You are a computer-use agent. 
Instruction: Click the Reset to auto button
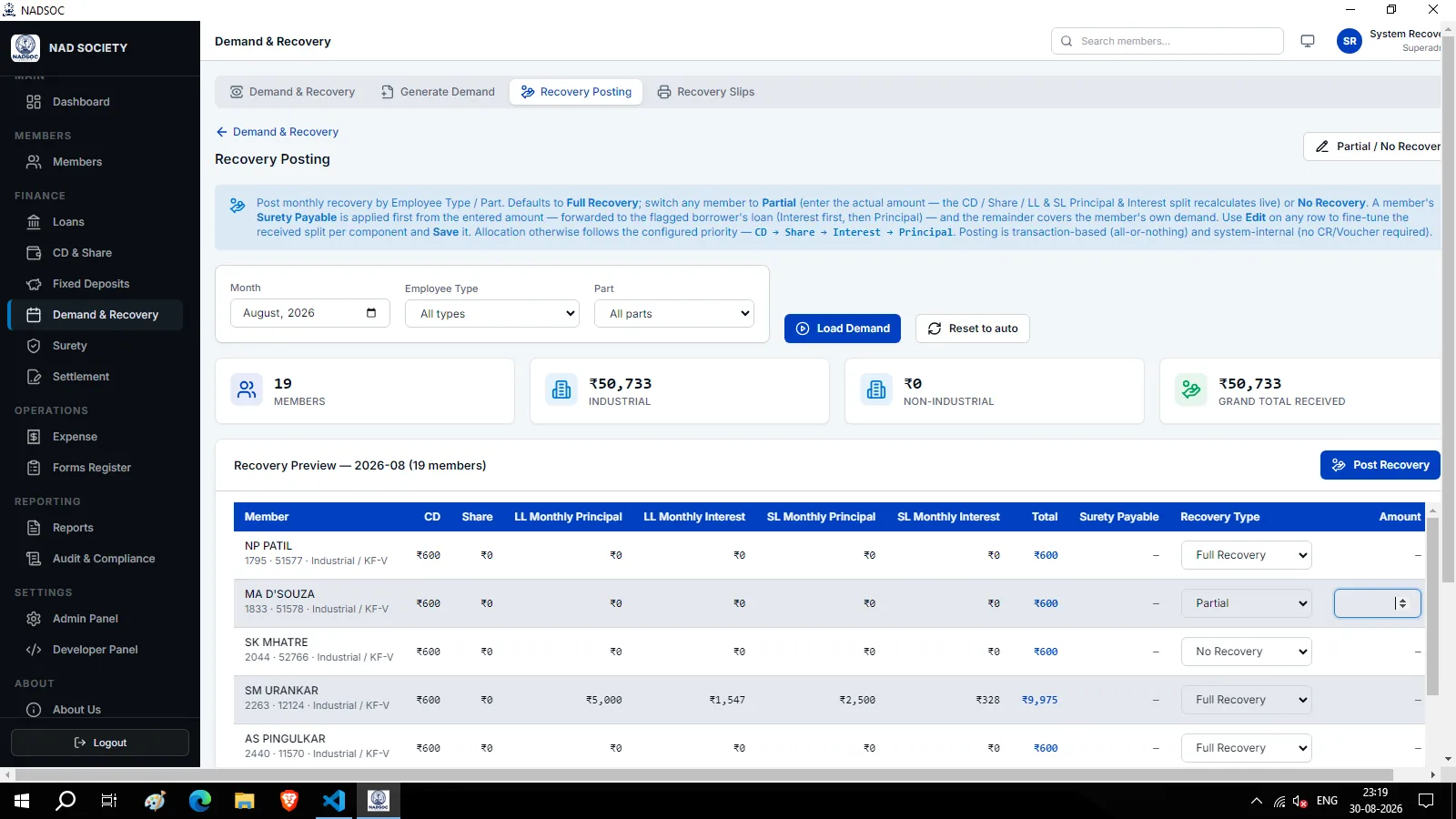973,329
